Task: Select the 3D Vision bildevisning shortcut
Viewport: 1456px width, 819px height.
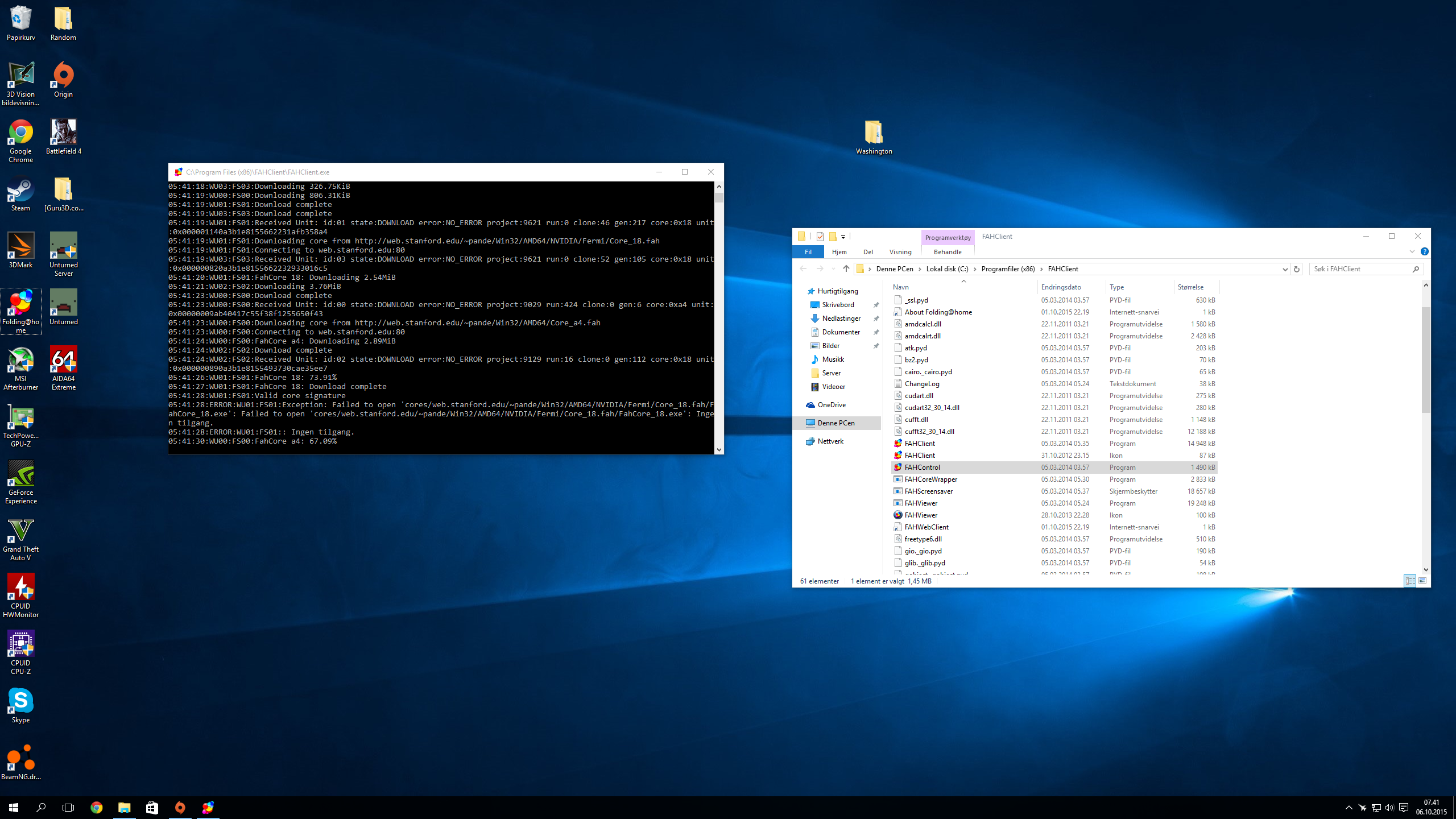Action: click(x=21, y=84)
